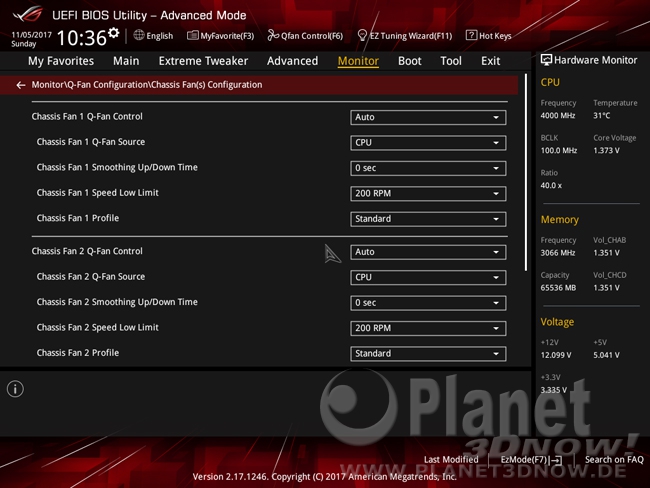The image size is (650, 488).
Task: Click Chassis Fan 1 Q-Fan Source label
Action: 91,142
